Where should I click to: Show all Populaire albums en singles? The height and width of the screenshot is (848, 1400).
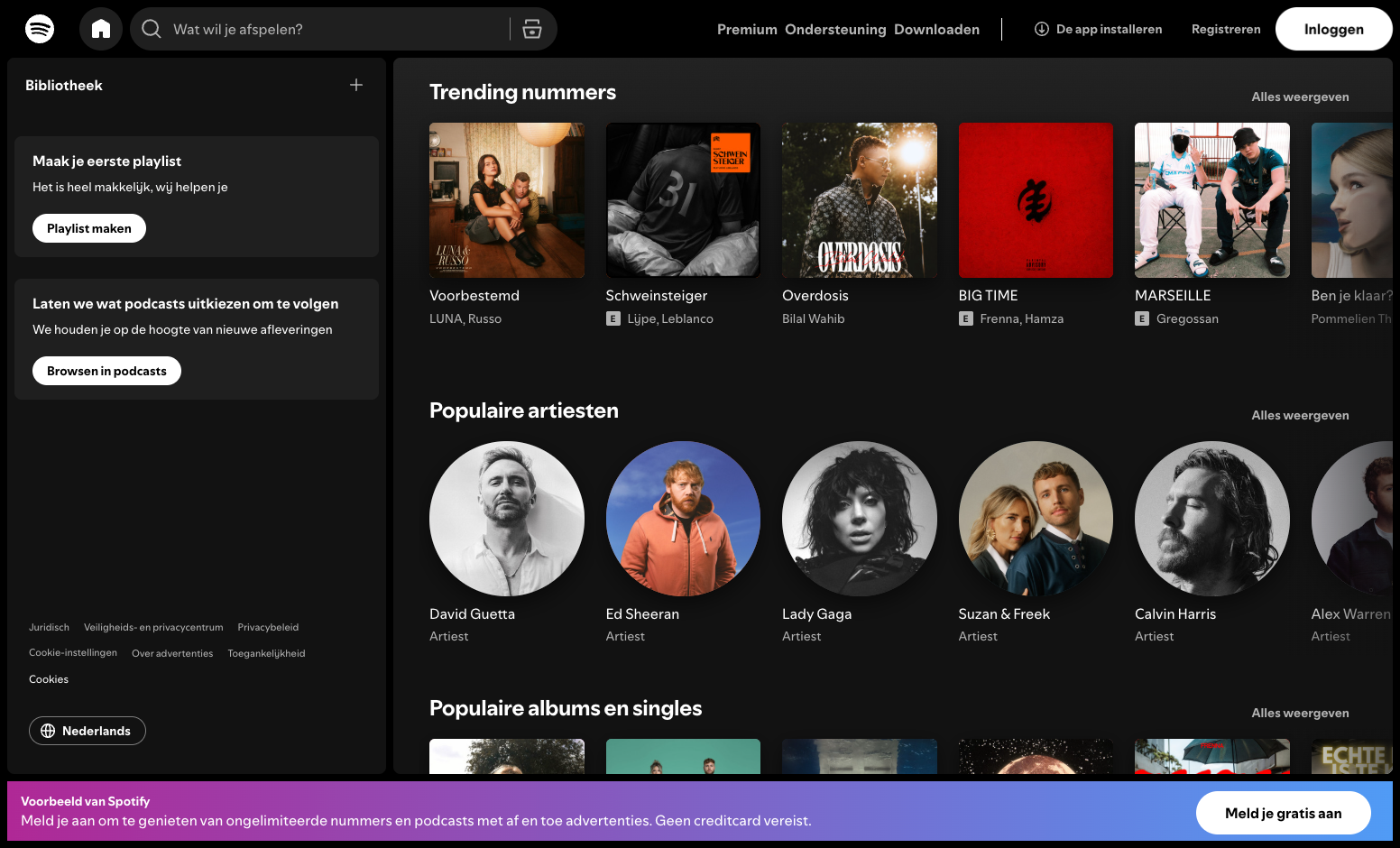click(1300, 713)
